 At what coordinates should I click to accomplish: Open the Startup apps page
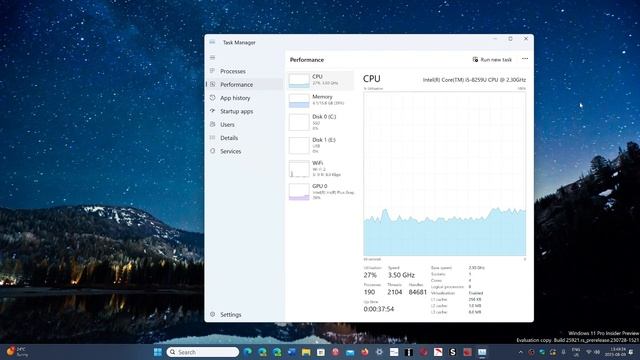(245, 111)
